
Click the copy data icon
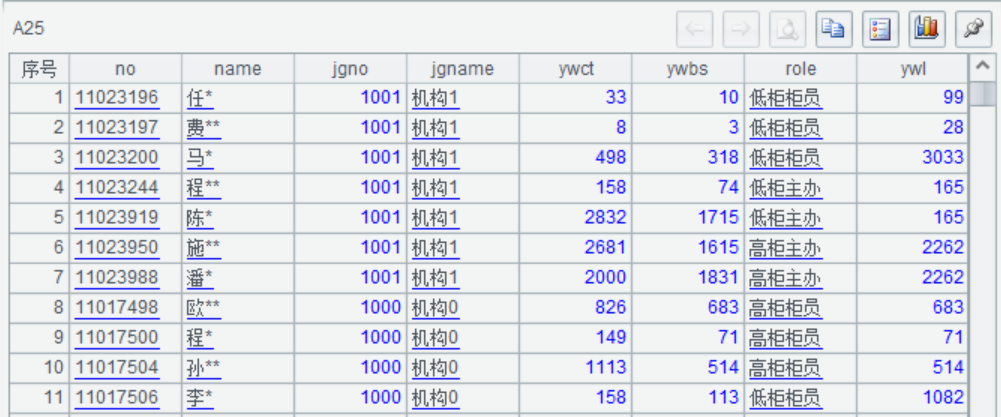coord(833,29)
